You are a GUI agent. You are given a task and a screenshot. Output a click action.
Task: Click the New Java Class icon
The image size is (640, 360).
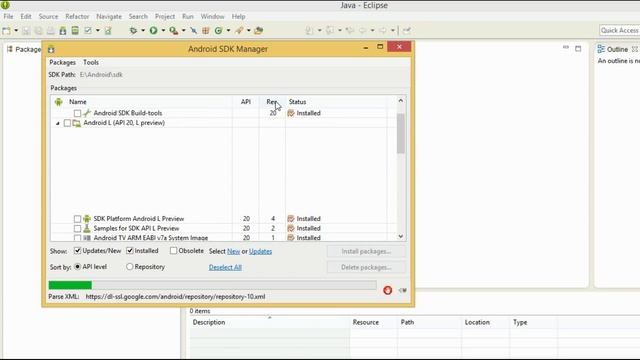(218, 31)
